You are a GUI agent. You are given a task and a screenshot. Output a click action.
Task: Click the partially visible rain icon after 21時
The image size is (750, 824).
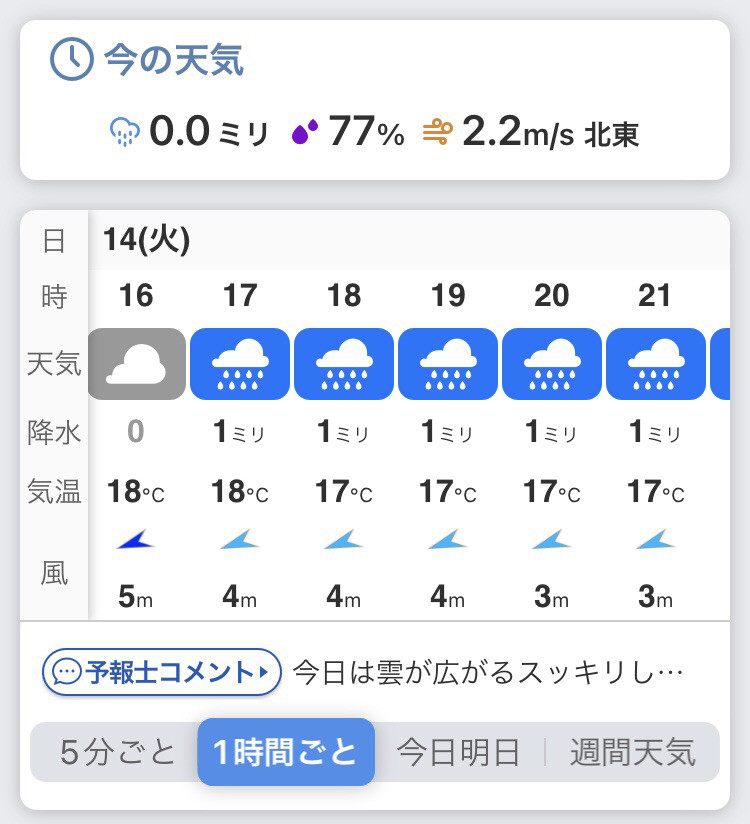(720, 364)
